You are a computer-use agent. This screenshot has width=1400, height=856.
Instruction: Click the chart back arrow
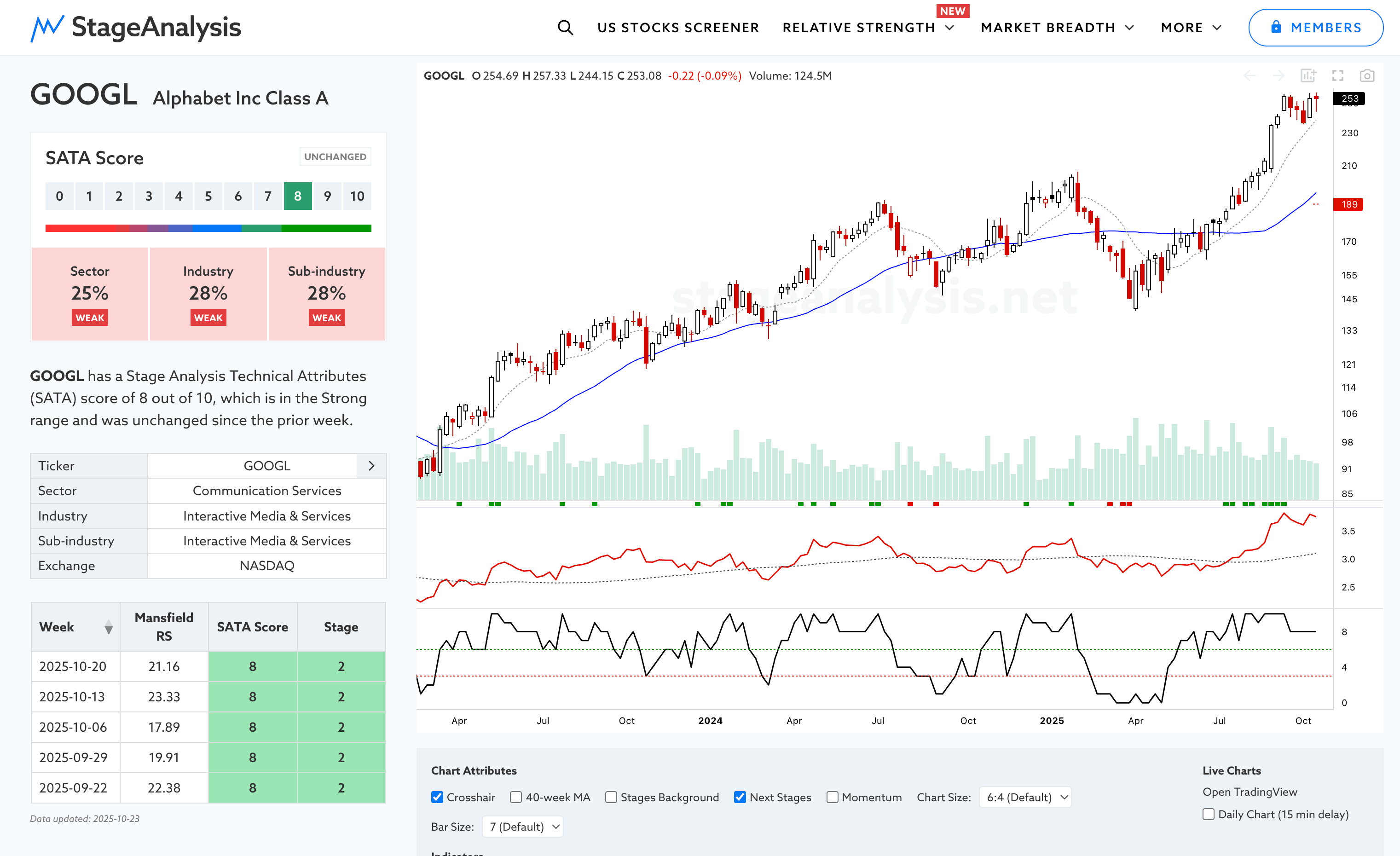coord(1250,75)
